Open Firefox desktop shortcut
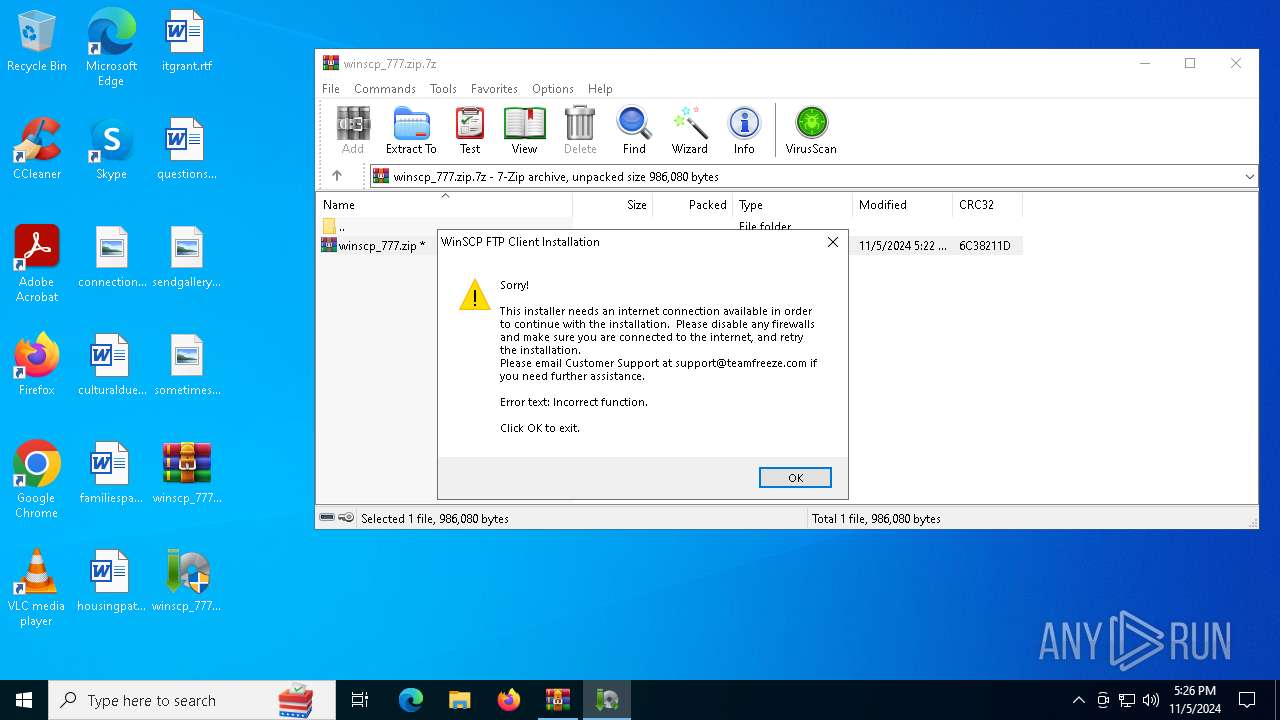 click(37, 365)
